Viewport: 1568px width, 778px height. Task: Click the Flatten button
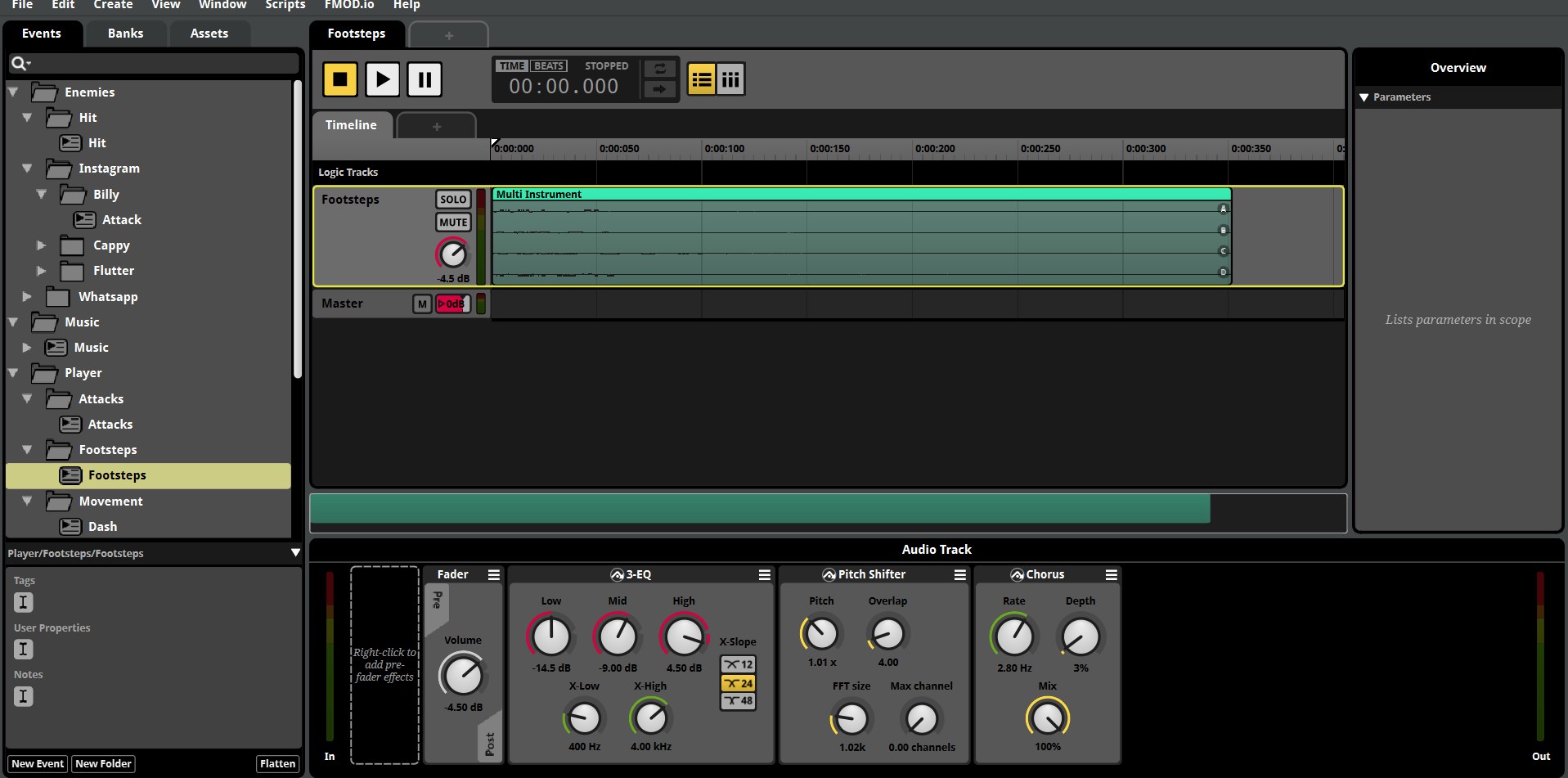point(277,764)
